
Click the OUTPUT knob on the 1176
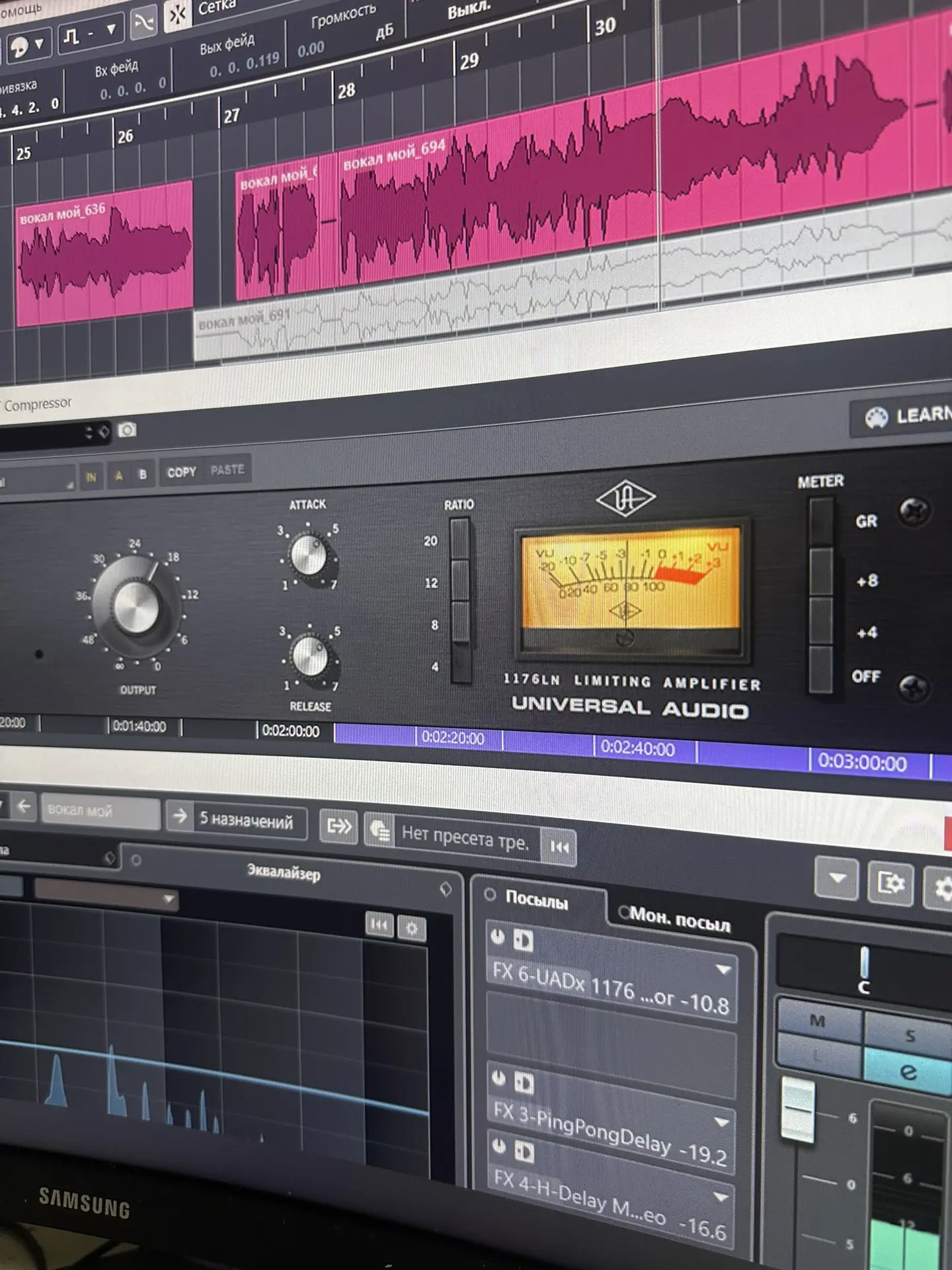point(137,605)
